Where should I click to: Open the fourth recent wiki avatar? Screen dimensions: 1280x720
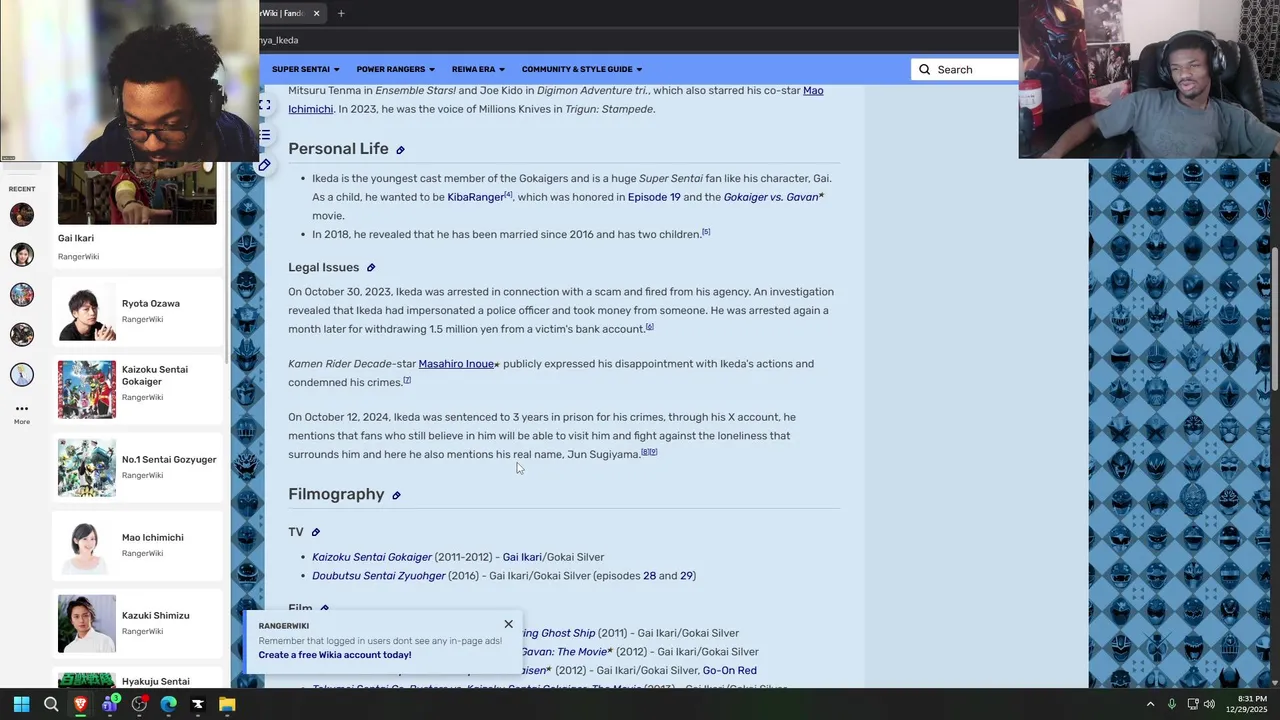coord(22,334)
